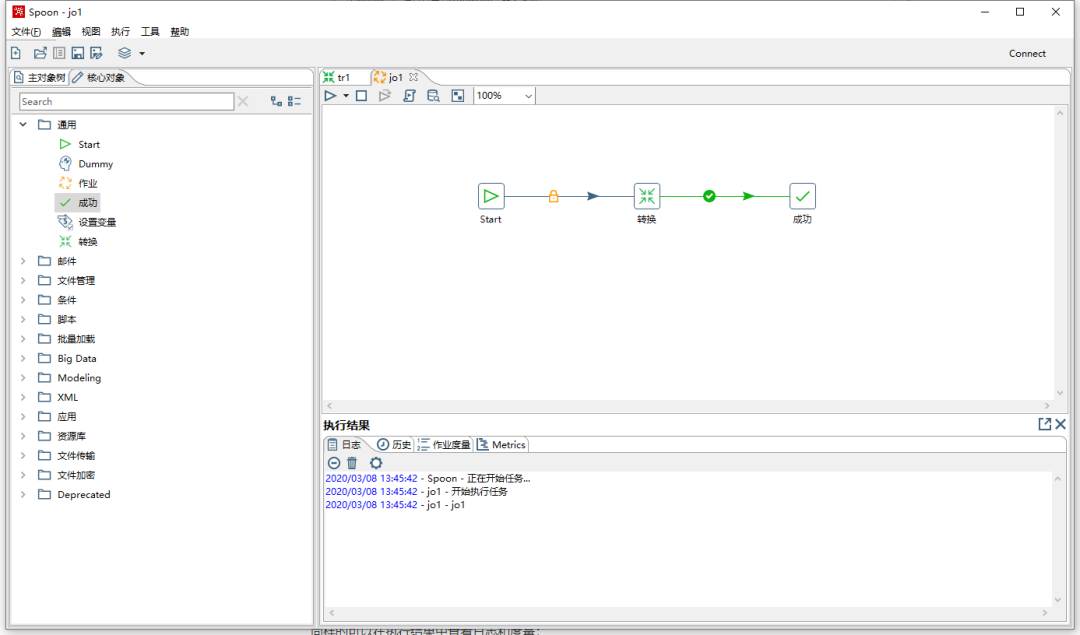Open the 文件(F) menu

click(x=26, y=32)
